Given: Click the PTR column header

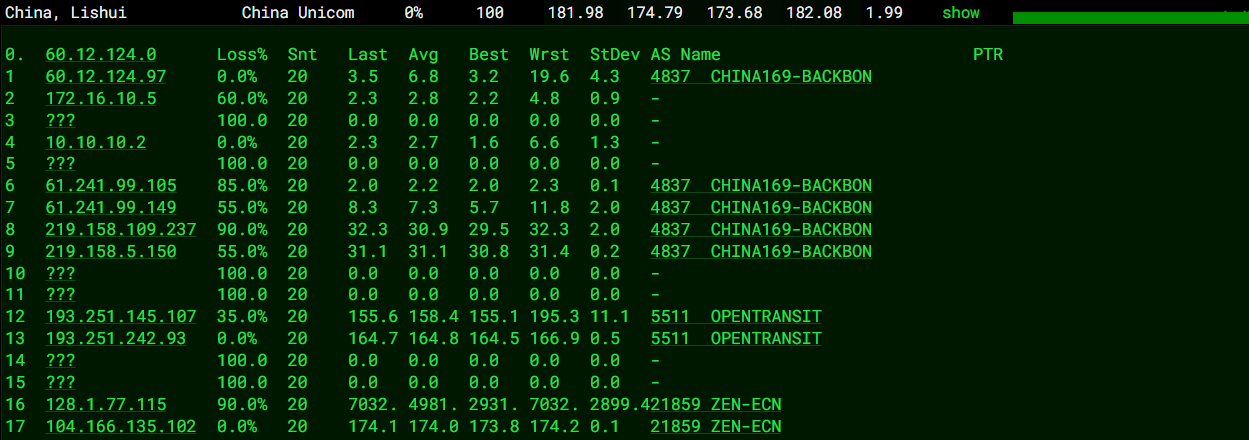Looking at the screenshot, I should (987, 54).
